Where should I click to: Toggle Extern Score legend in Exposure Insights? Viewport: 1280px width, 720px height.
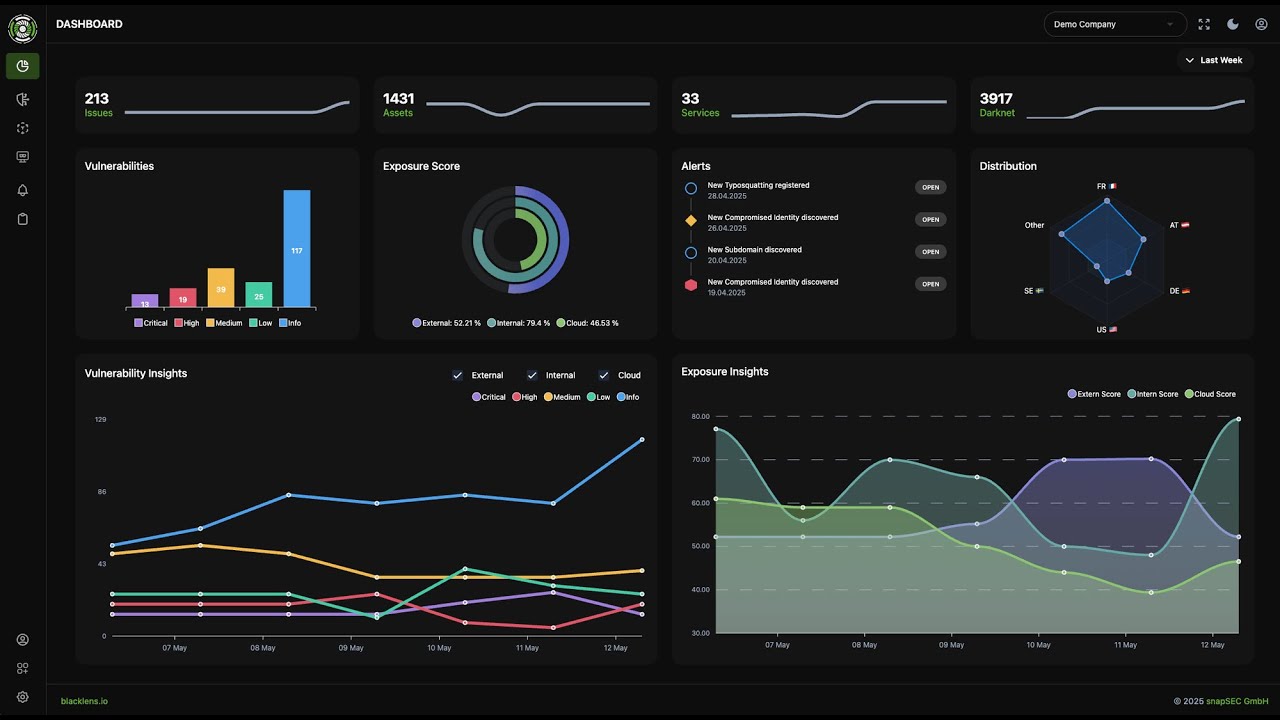(1094, 394)
